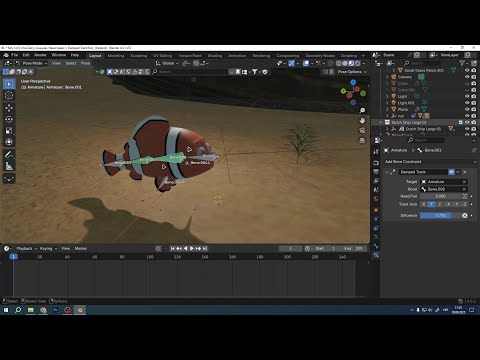Switch to the Modeling workspace tab
This screenshot has height=360, width=480.
(x=116, y=56)
